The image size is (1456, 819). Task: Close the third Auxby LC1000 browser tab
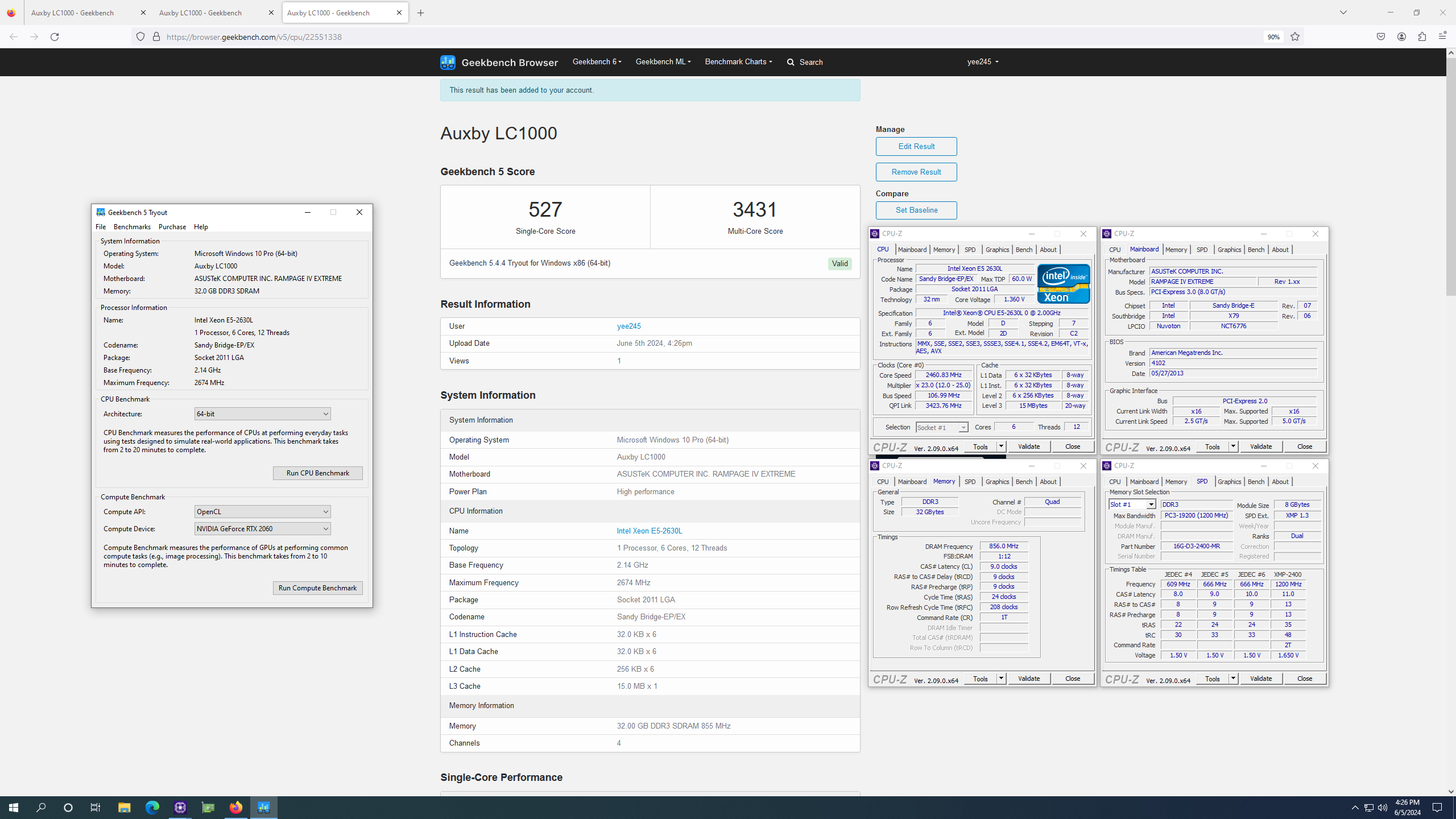[x=399, y=13]
